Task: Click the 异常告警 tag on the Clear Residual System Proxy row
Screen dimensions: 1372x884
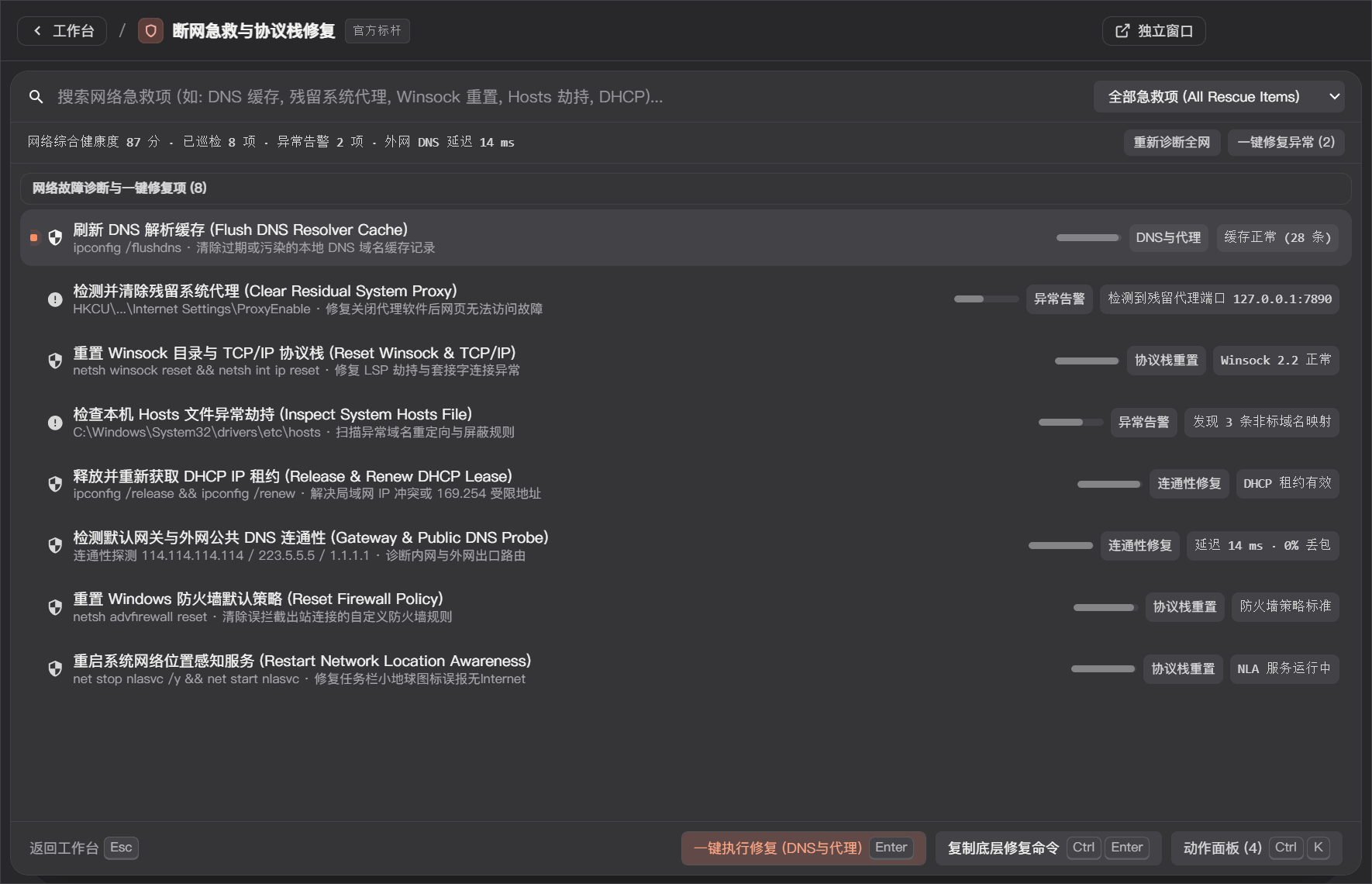Action: [x=1059, y=299]
